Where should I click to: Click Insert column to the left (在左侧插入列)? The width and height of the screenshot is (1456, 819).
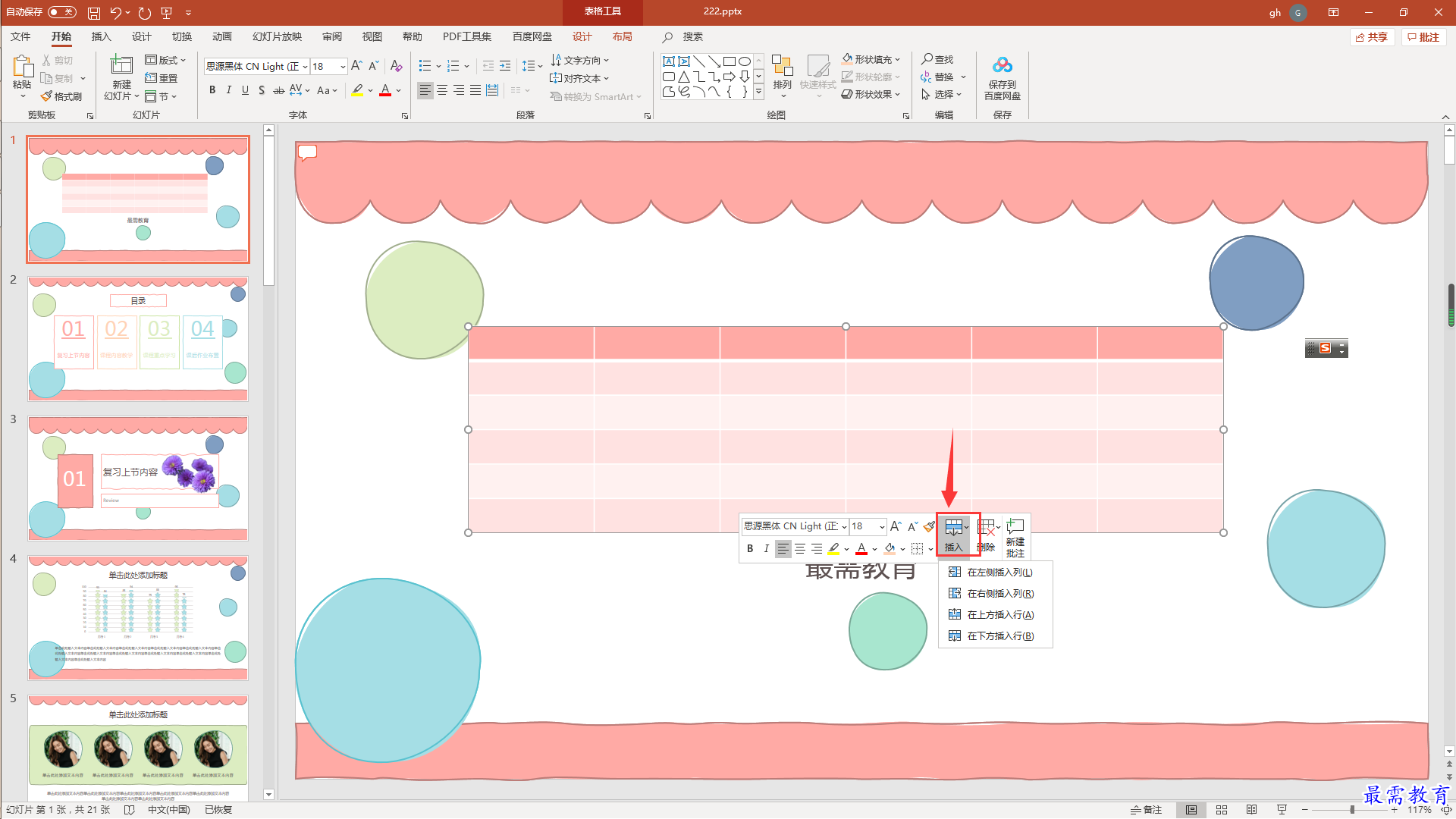[x=995, y=573]
